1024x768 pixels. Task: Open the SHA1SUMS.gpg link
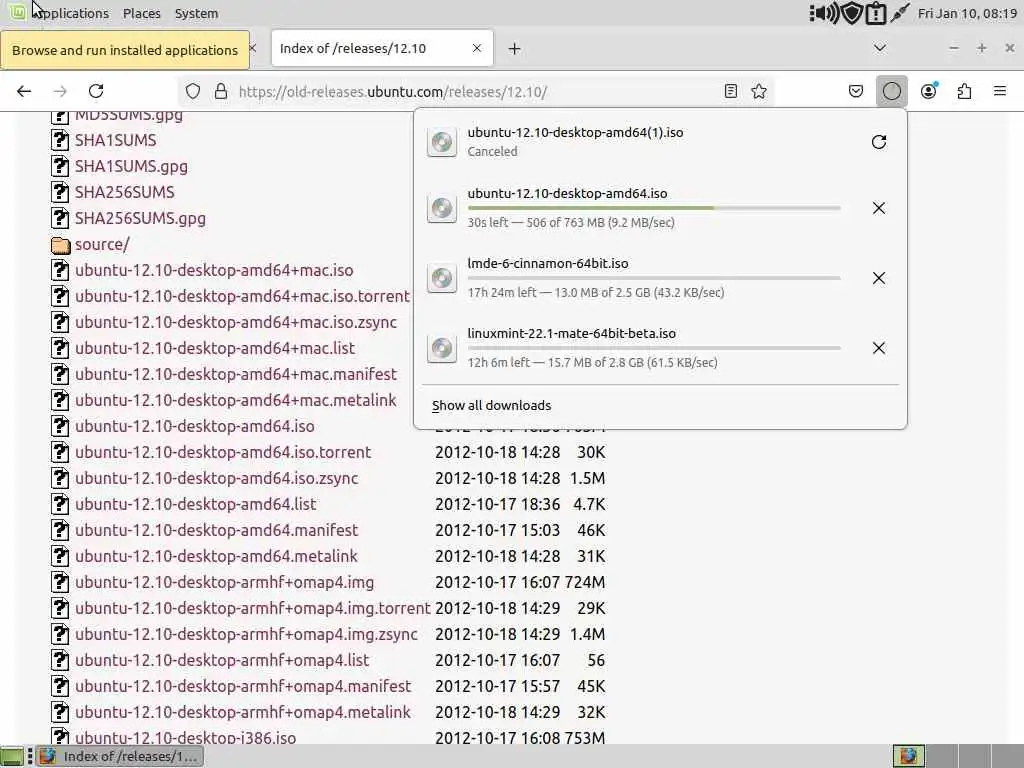[131, 167]
